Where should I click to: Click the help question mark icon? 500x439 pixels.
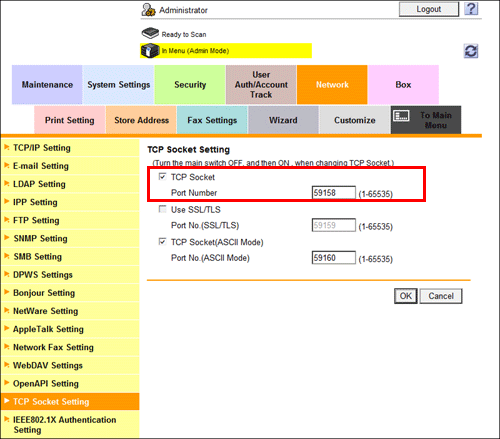(x=471, y=9)
